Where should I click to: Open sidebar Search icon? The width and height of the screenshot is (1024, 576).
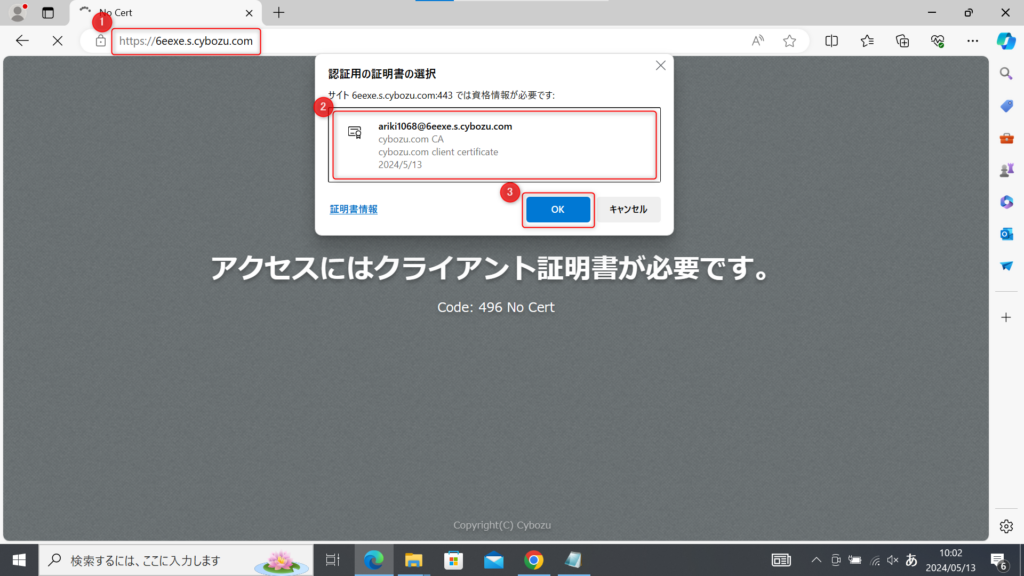[x=1006, y=74]
